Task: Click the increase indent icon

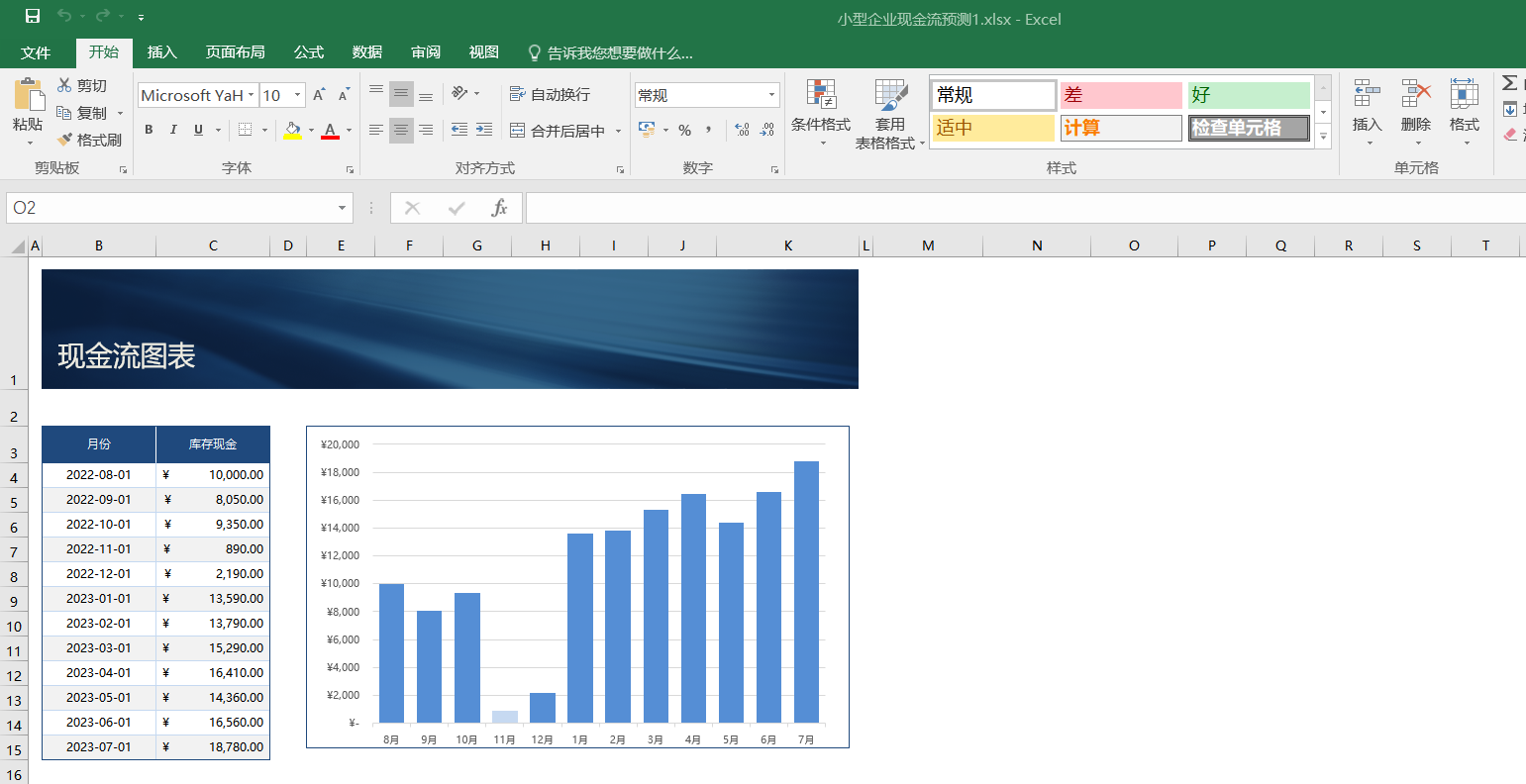Action: (x=484, y=130)
